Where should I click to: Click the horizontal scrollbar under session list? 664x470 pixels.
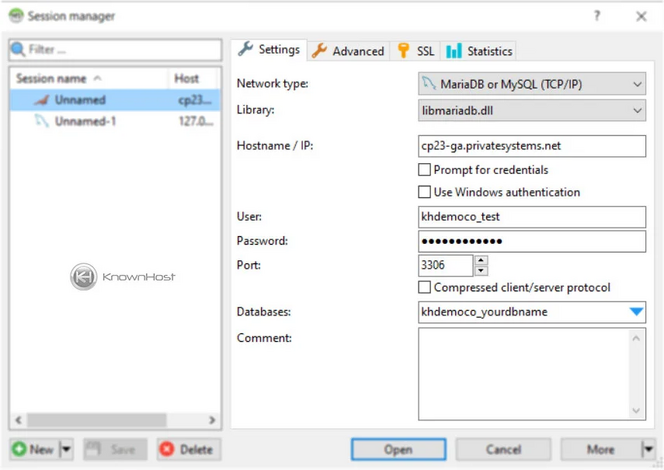tap(114, 420)
